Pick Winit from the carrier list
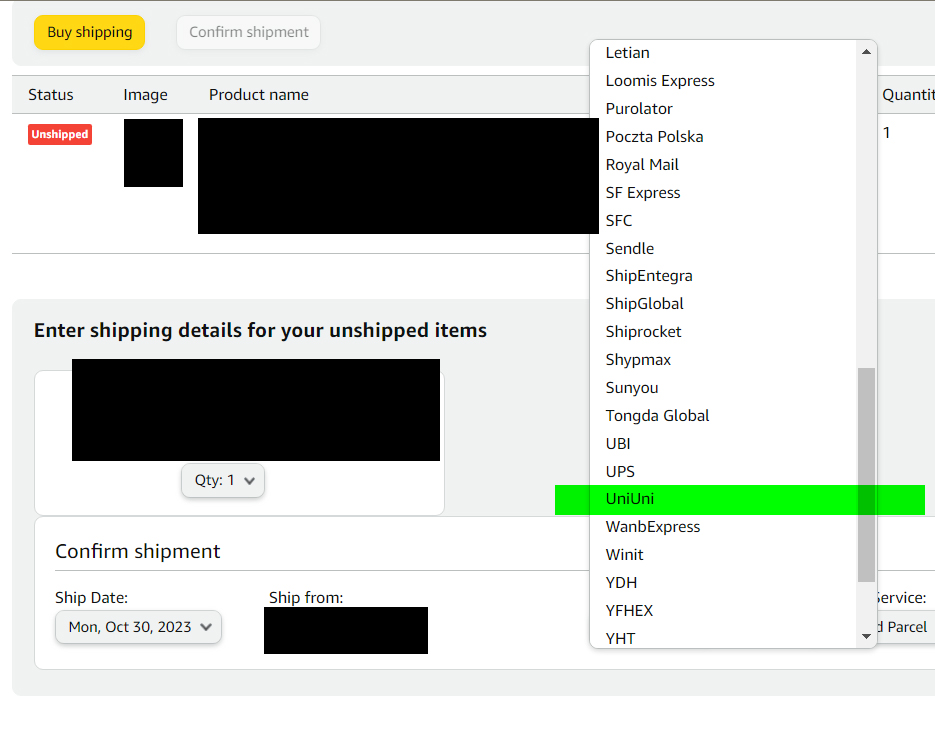The image size is (935, 729). pos(723,556)
